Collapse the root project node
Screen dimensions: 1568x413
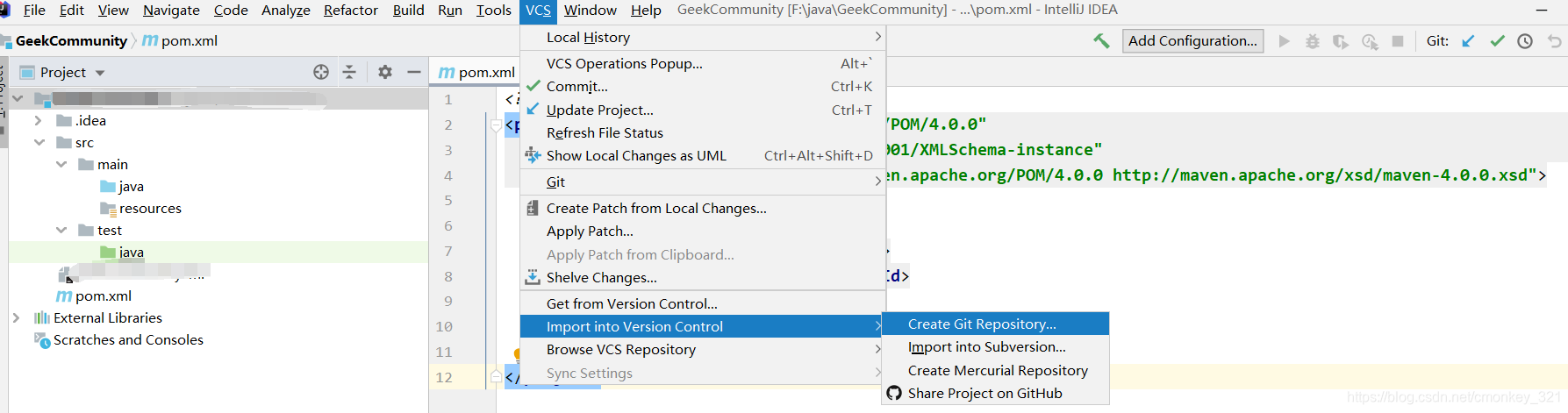click(x=18, y=99)
